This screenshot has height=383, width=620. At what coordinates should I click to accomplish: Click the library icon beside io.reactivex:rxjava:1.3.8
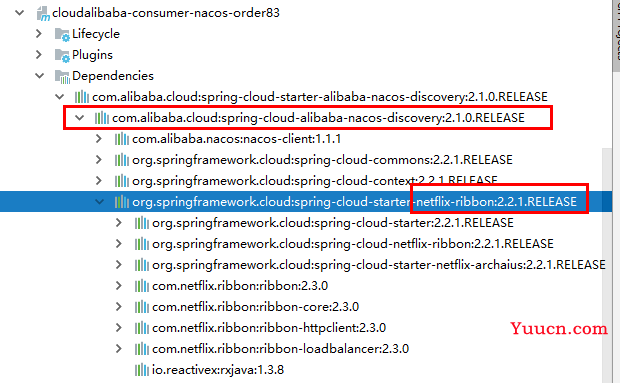[142, 370]
